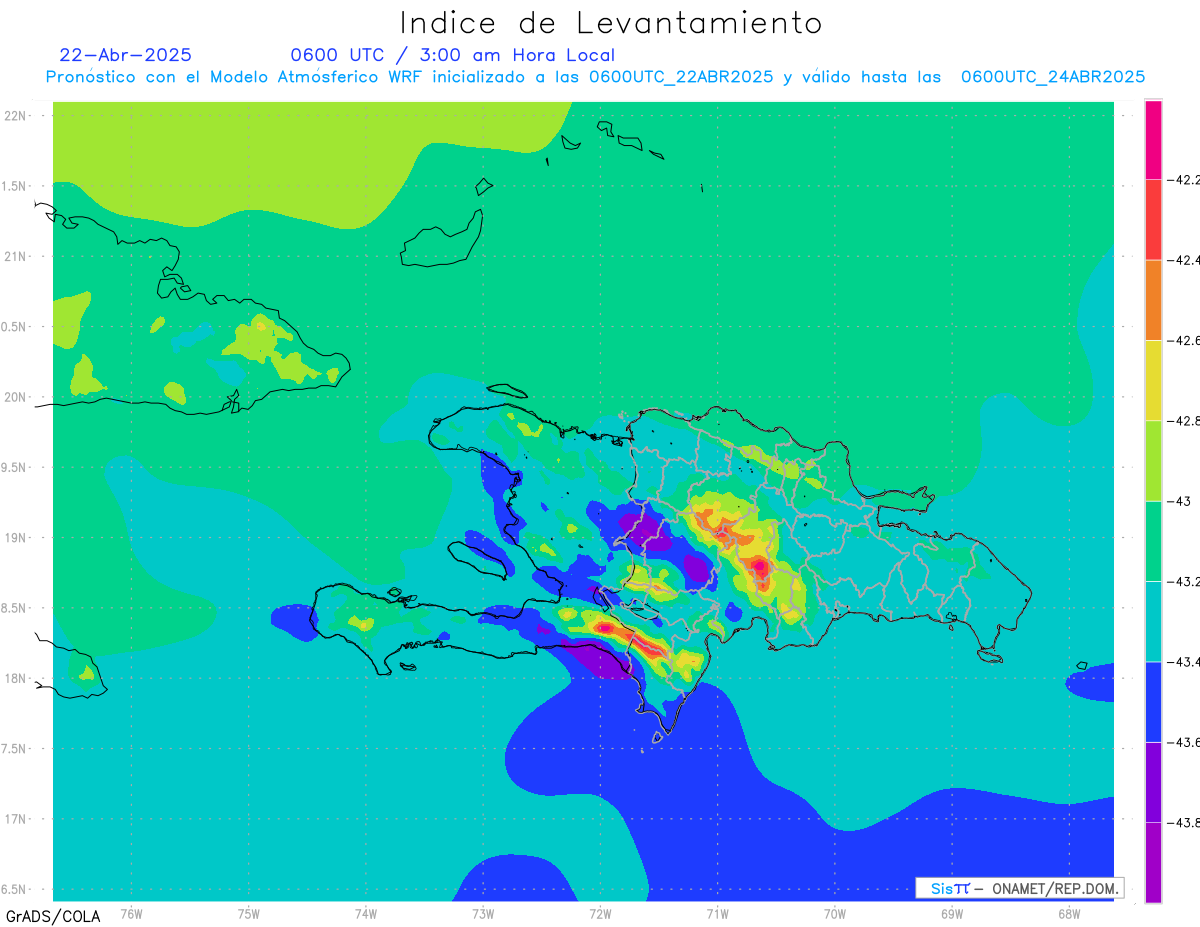This screenshot has height=927, width=1200.
Task: Click the '18N' latitude label
Action: coord(16,678)
